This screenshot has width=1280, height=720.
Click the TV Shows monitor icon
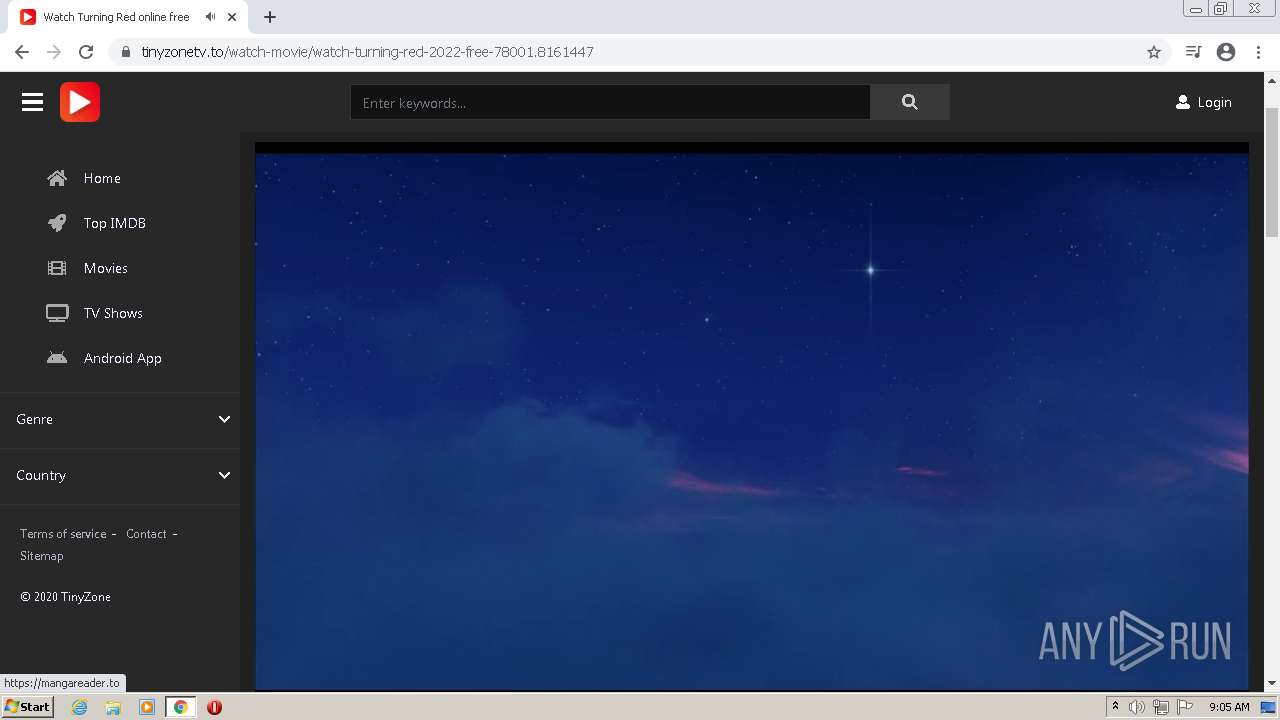pyautogui.click(x=57, y=313)
